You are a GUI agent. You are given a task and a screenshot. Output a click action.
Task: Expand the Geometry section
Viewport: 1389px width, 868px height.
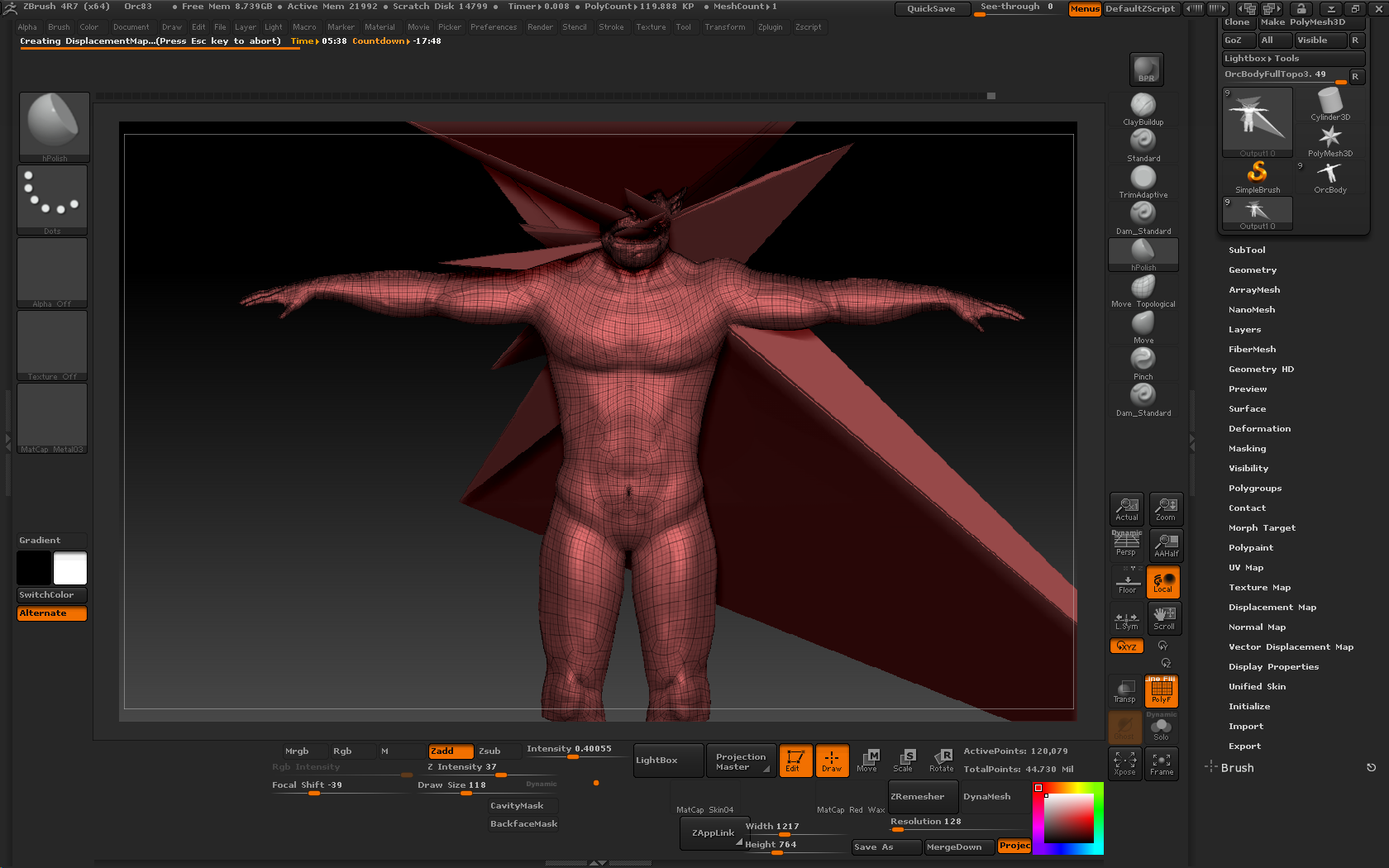click(1253, 270)
